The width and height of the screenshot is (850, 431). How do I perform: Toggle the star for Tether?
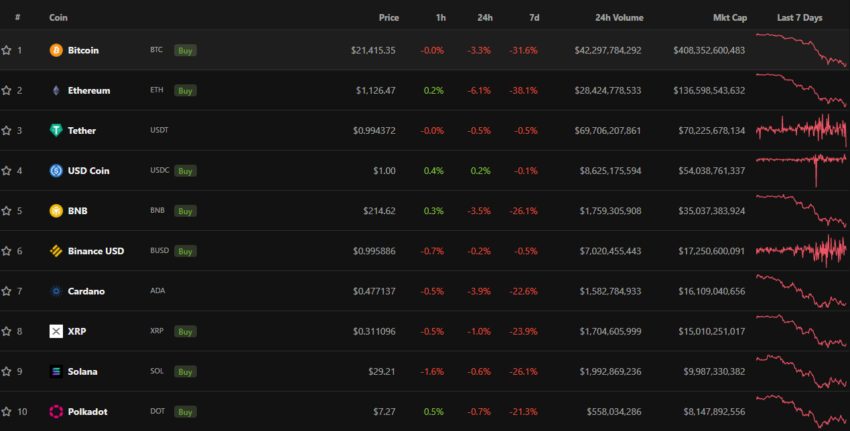click(x=7, y=131)
